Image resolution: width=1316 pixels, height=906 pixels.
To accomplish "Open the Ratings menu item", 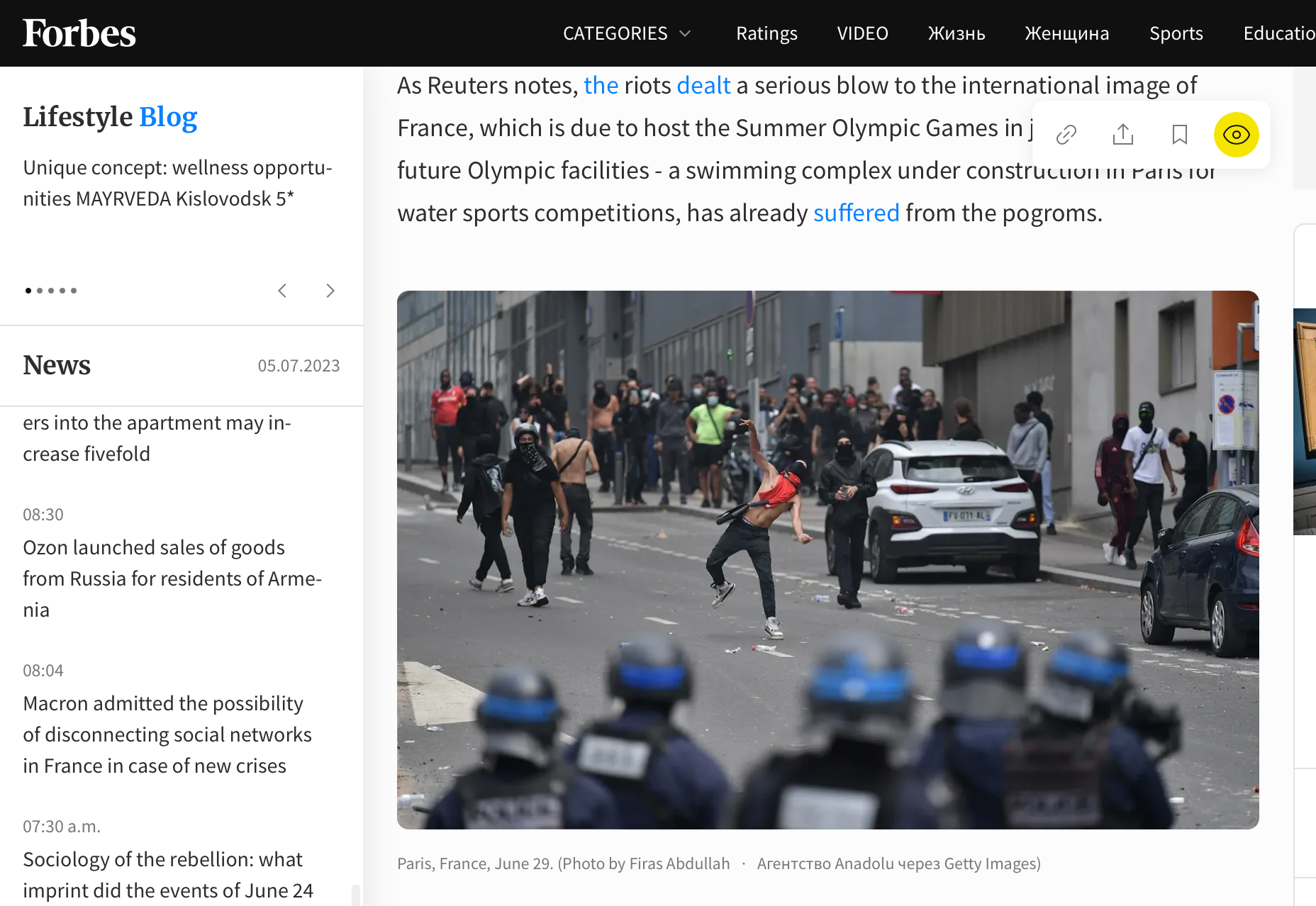I will click(766, 33).
